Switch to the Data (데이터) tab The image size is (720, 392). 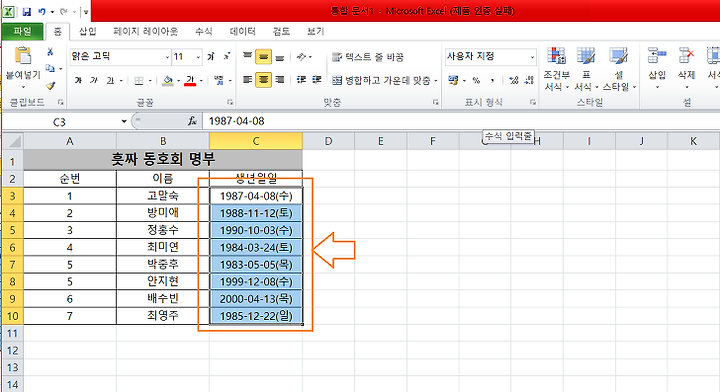point(242,31)
